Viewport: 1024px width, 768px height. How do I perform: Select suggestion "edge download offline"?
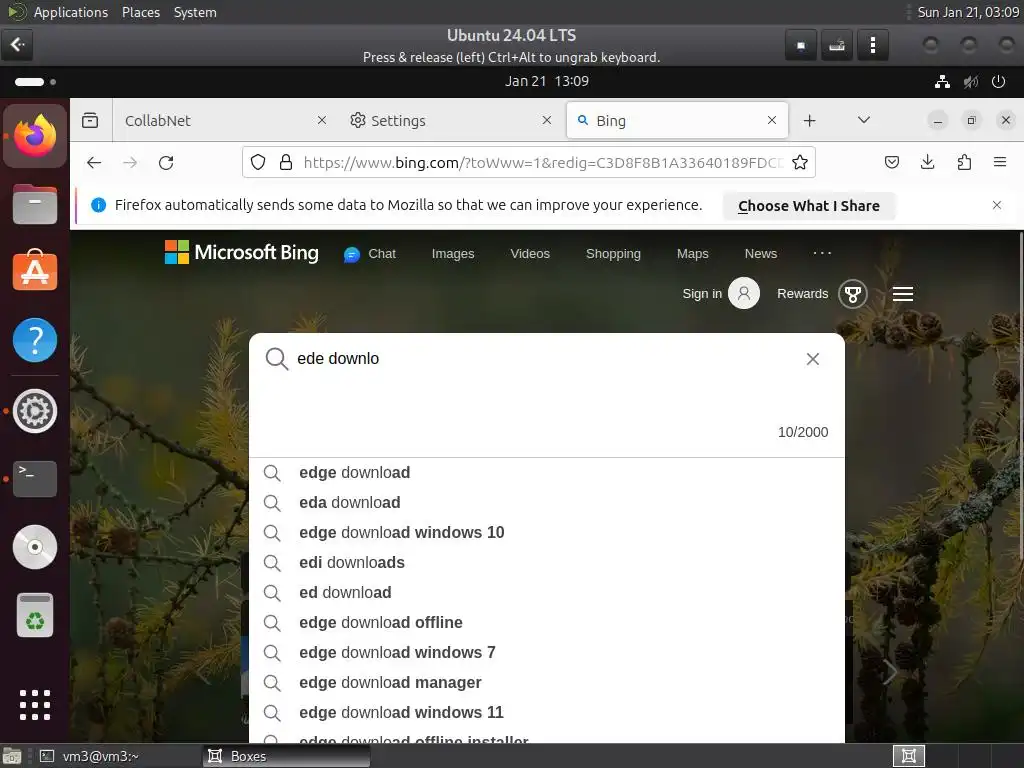click(547, 622)
